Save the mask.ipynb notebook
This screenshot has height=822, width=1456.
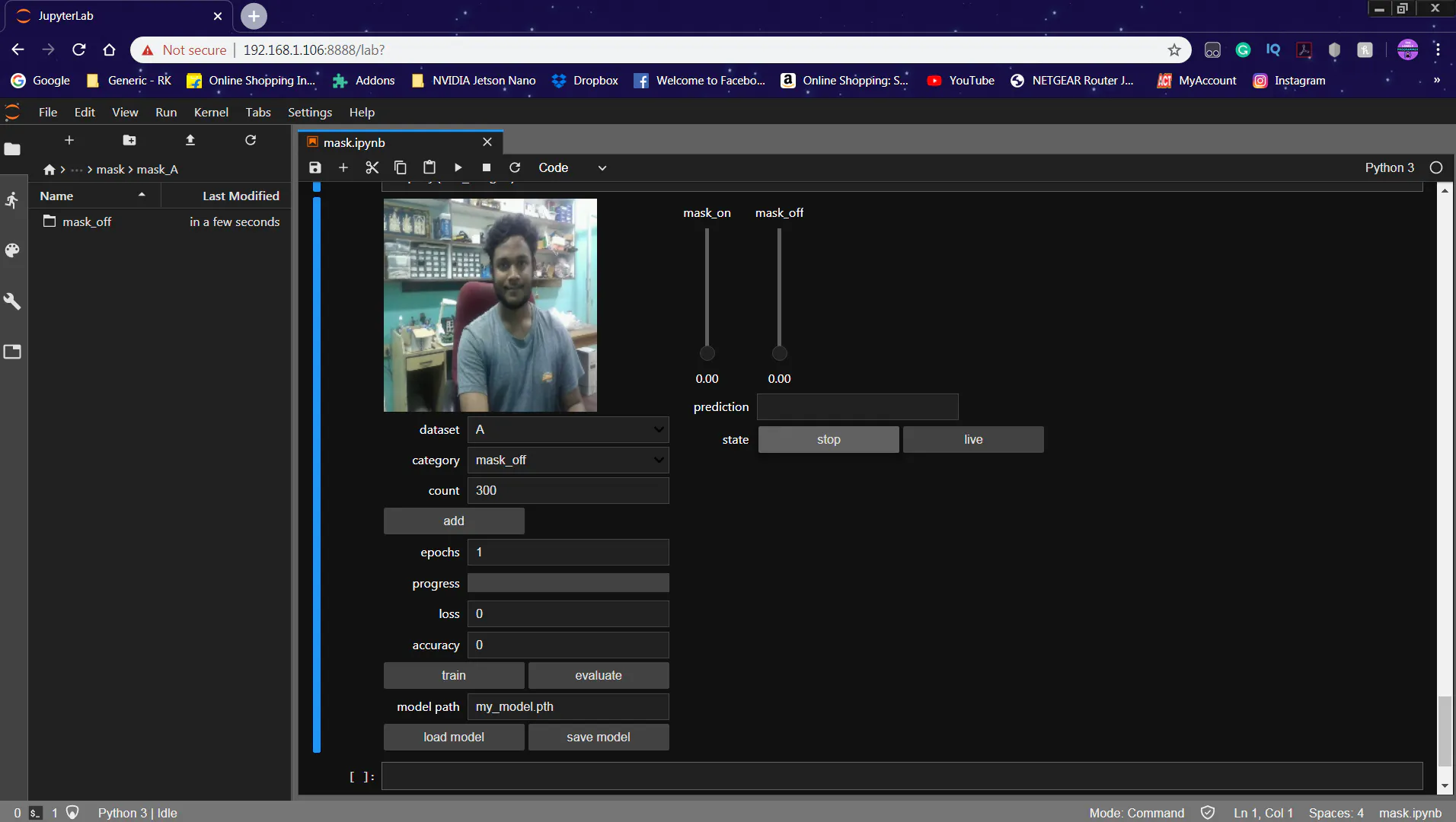(315, 167)
